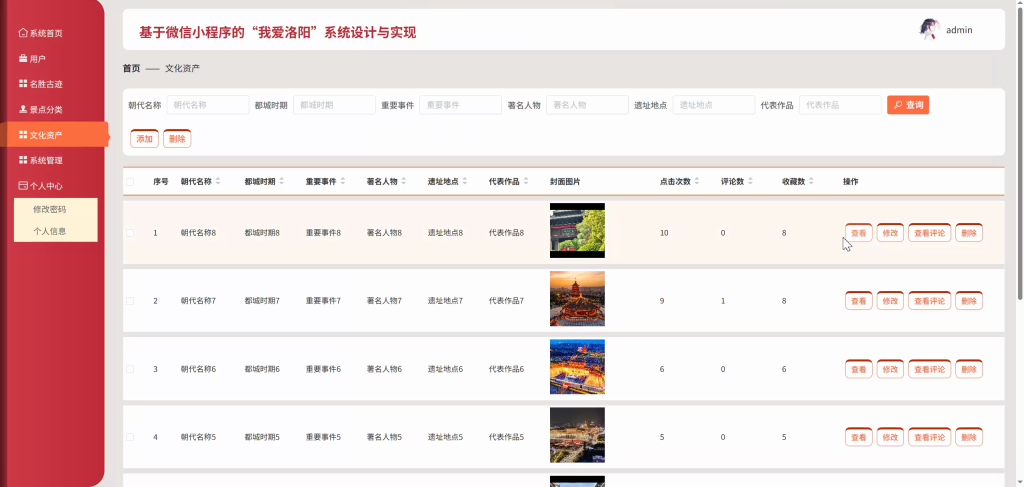
Task: Click the cell text 著名人物8
Action: 384,232
